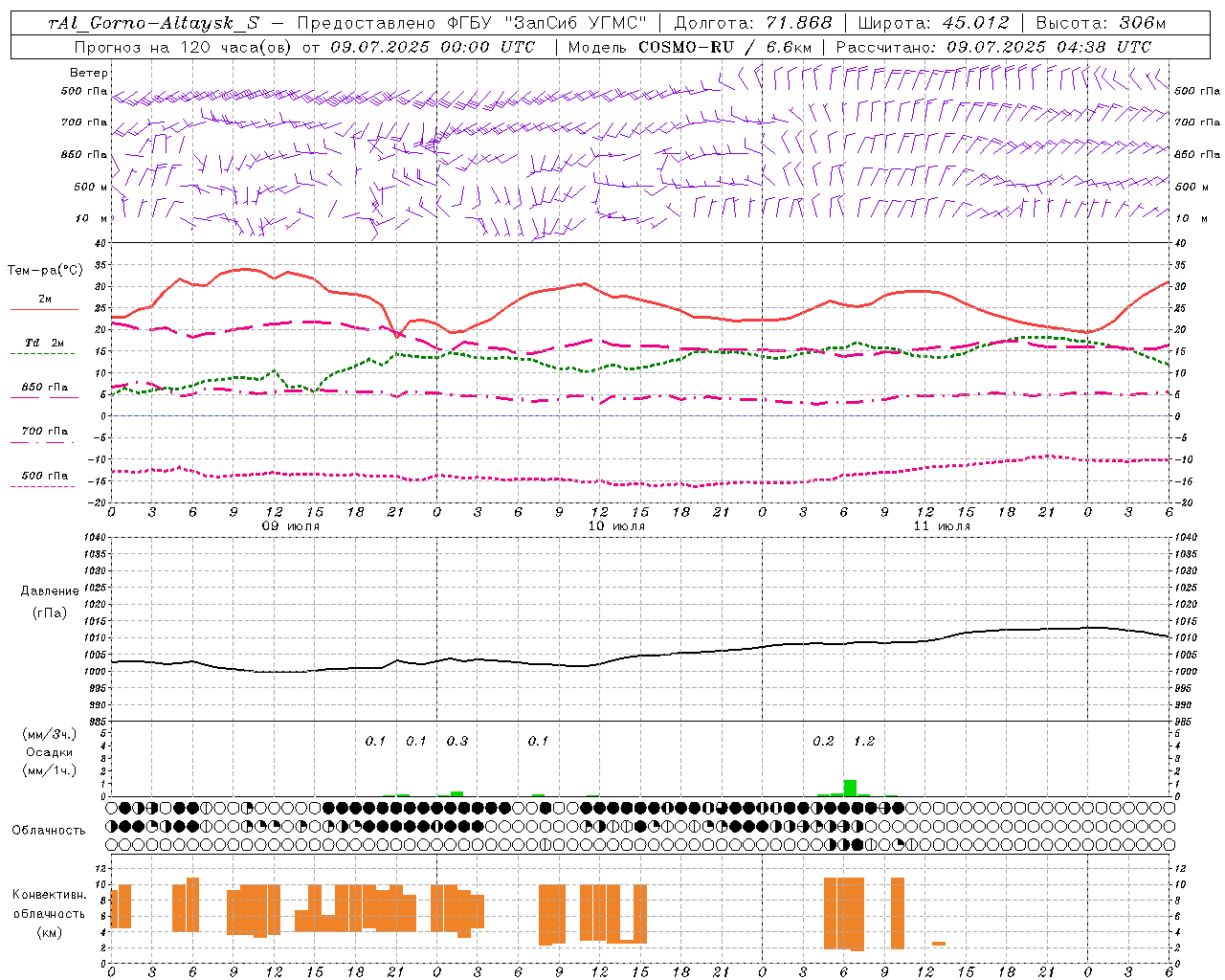The height and width of the screenshot is (980, 1225).
Task: Click the dotted pink line sample under 500 гПа legend
Action: point(42,486)
